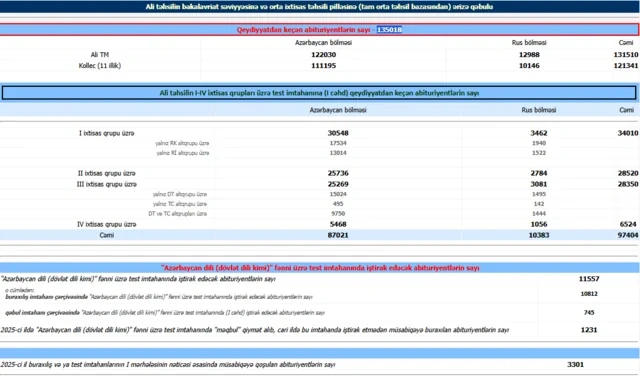
Task: Click 'yalnız DT altqrupu üzrə' label
Action: click(x=180, y=194)
